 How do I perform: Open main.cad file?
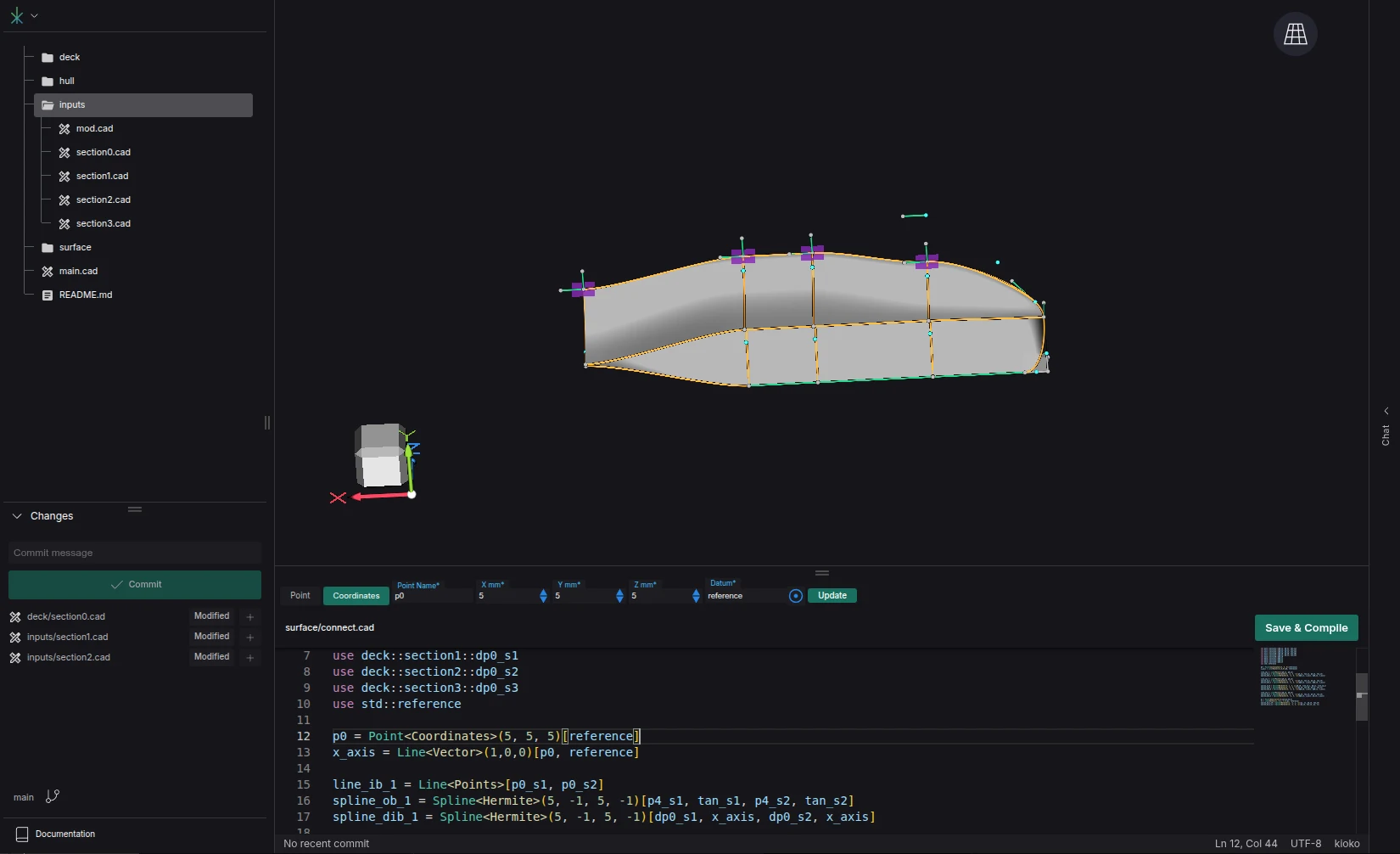[x=78, y=272]
